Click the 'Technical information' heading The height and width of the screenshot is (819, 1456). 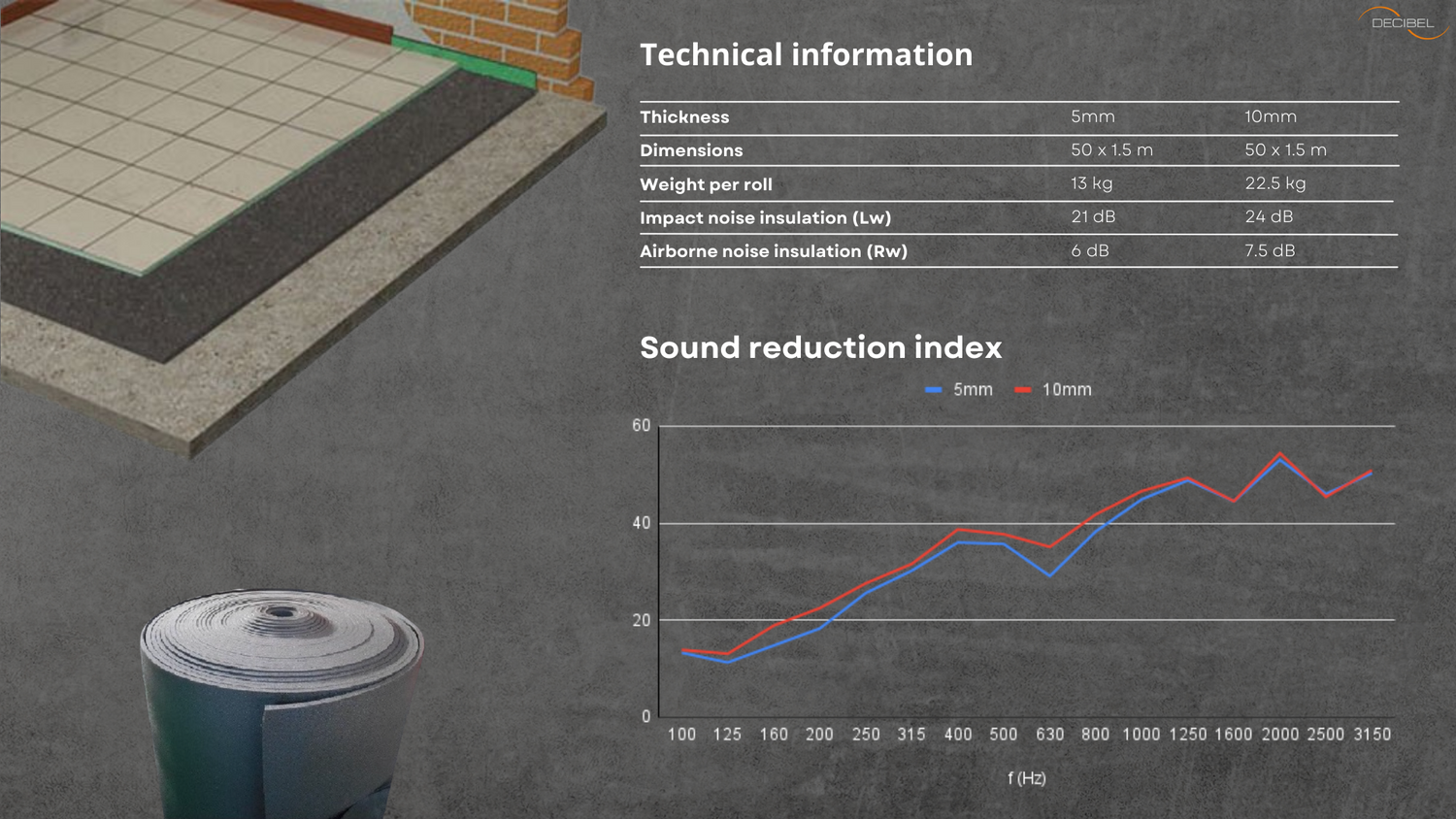point(806,55)
